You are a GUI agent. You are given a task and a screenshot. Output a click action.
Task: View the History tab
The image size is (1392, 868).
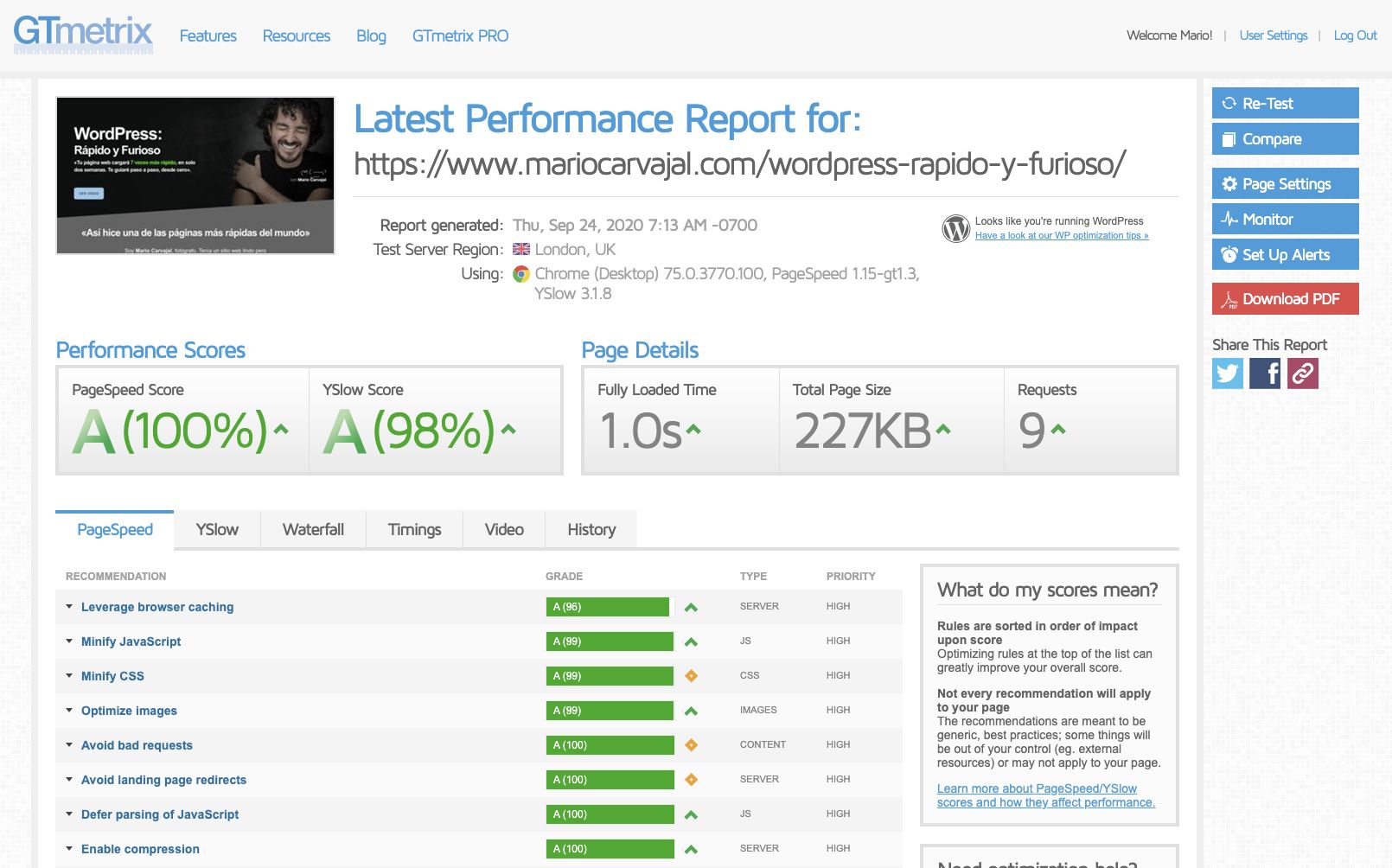pos(591,530)
